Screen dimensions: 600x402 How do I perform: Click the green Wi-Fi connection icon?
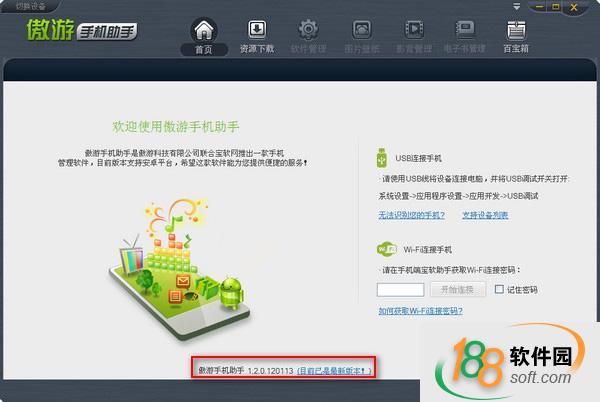[x=387, y=249]
